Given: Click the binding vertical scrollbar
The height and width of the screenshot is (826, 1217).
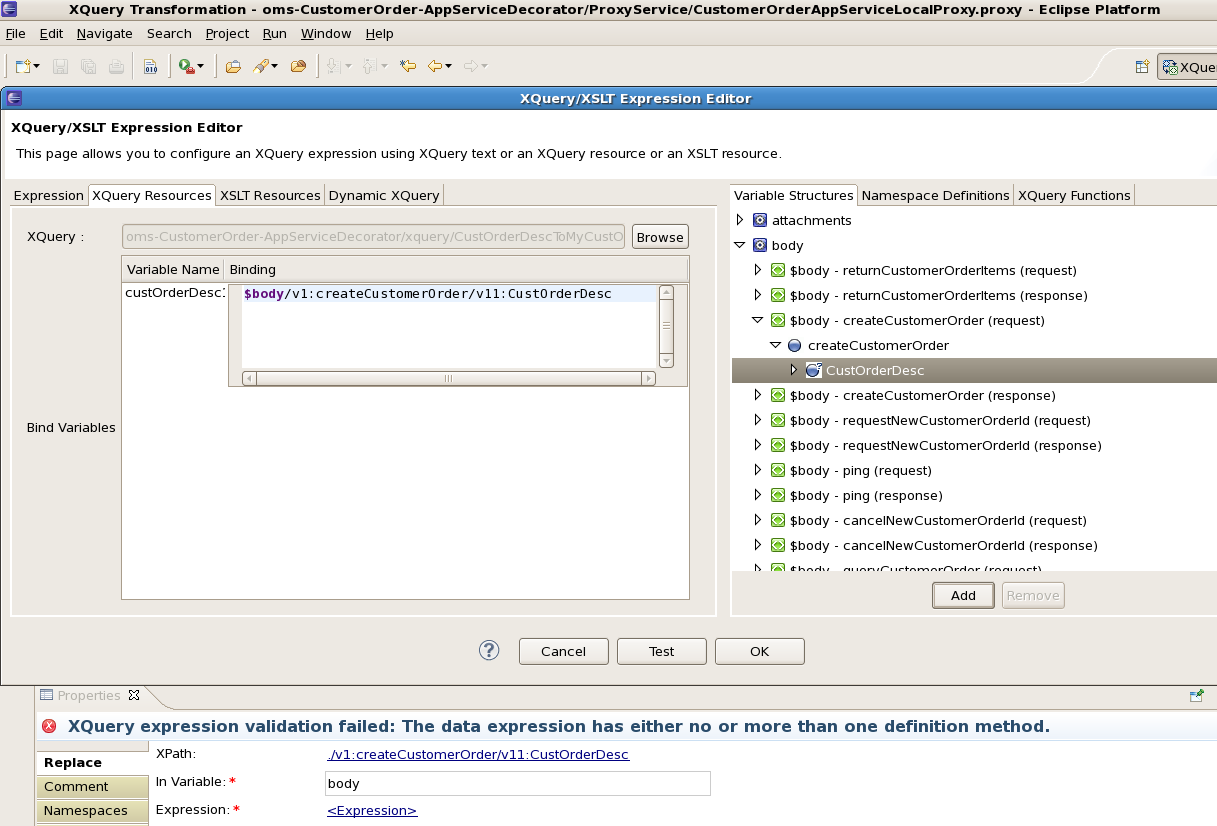Looking at the screenshot, I should [x=666, y=327].
